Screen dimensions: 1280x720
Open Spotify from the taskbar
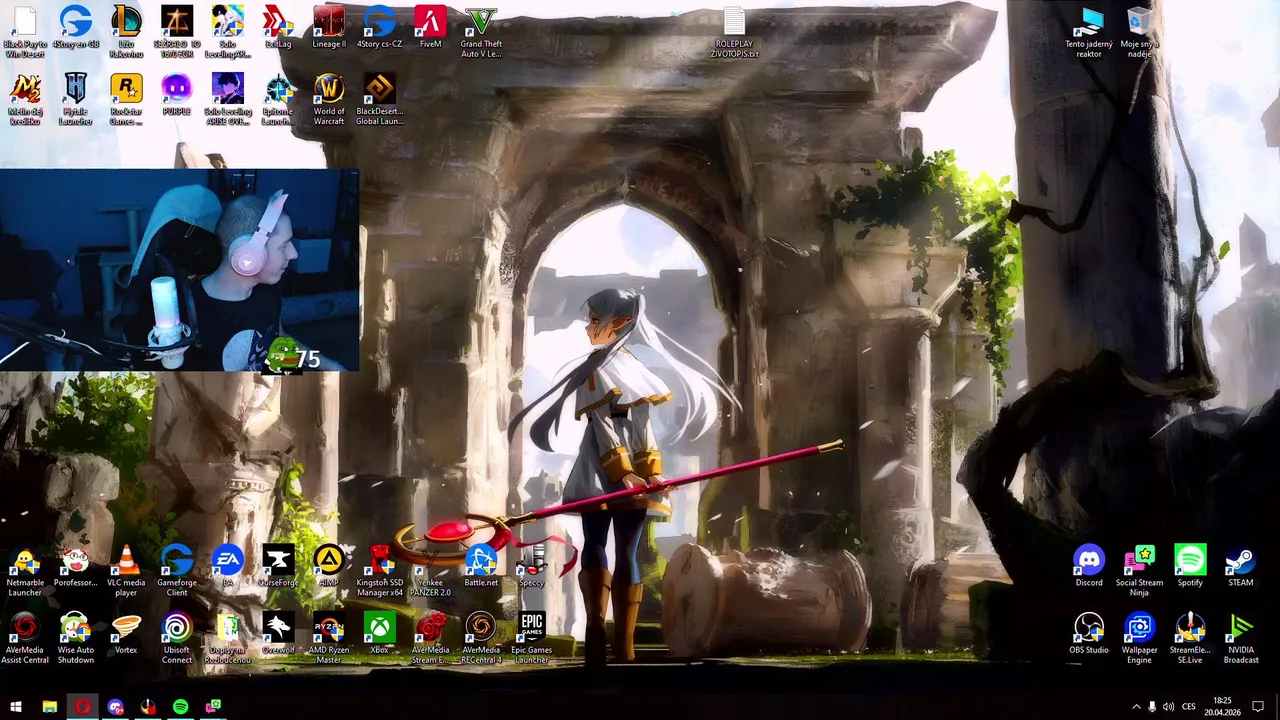[x=180, y=707]
